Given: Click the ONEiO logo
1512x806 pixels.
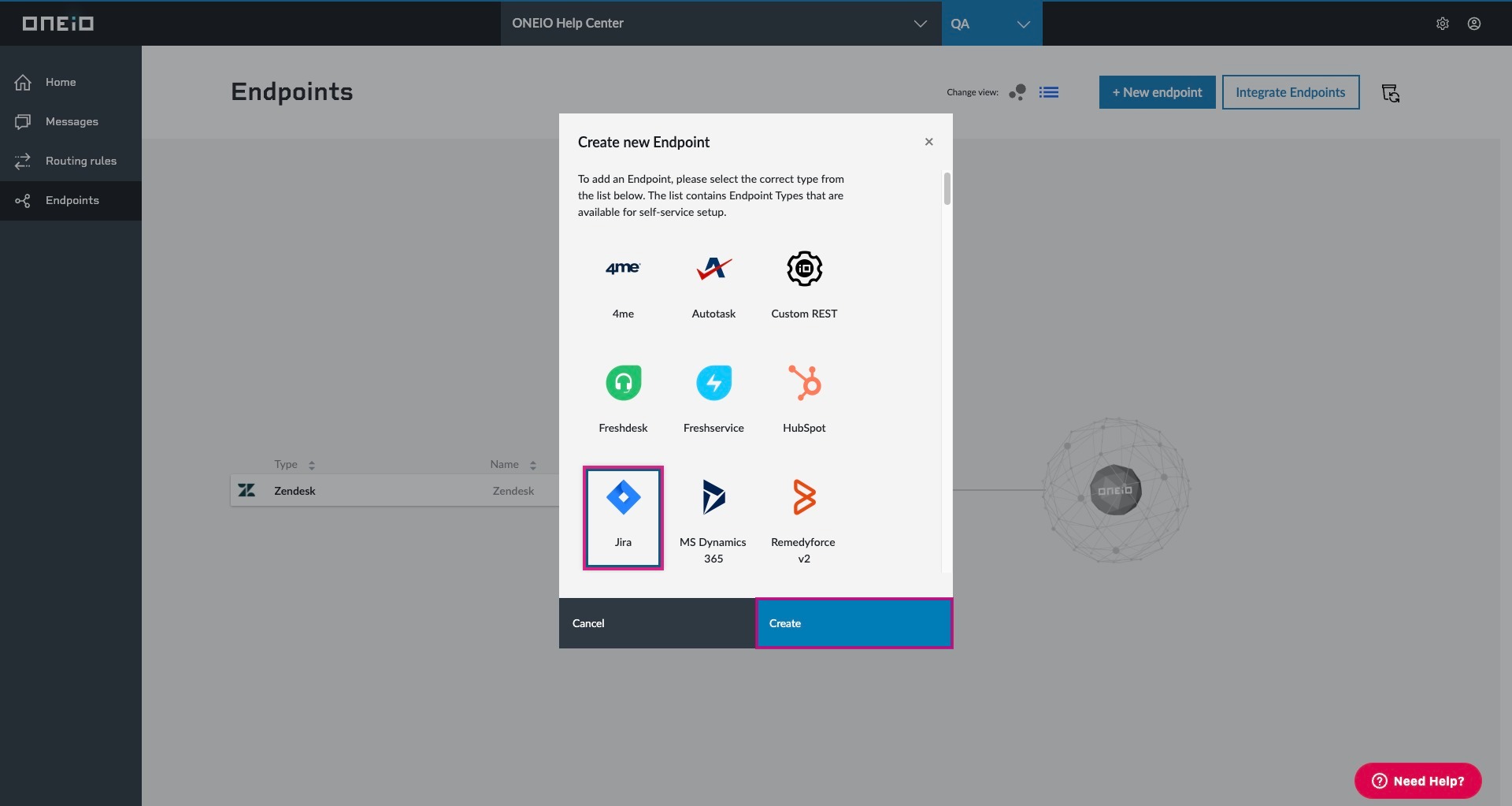Looking at the screenshot, I should (58, 24).
